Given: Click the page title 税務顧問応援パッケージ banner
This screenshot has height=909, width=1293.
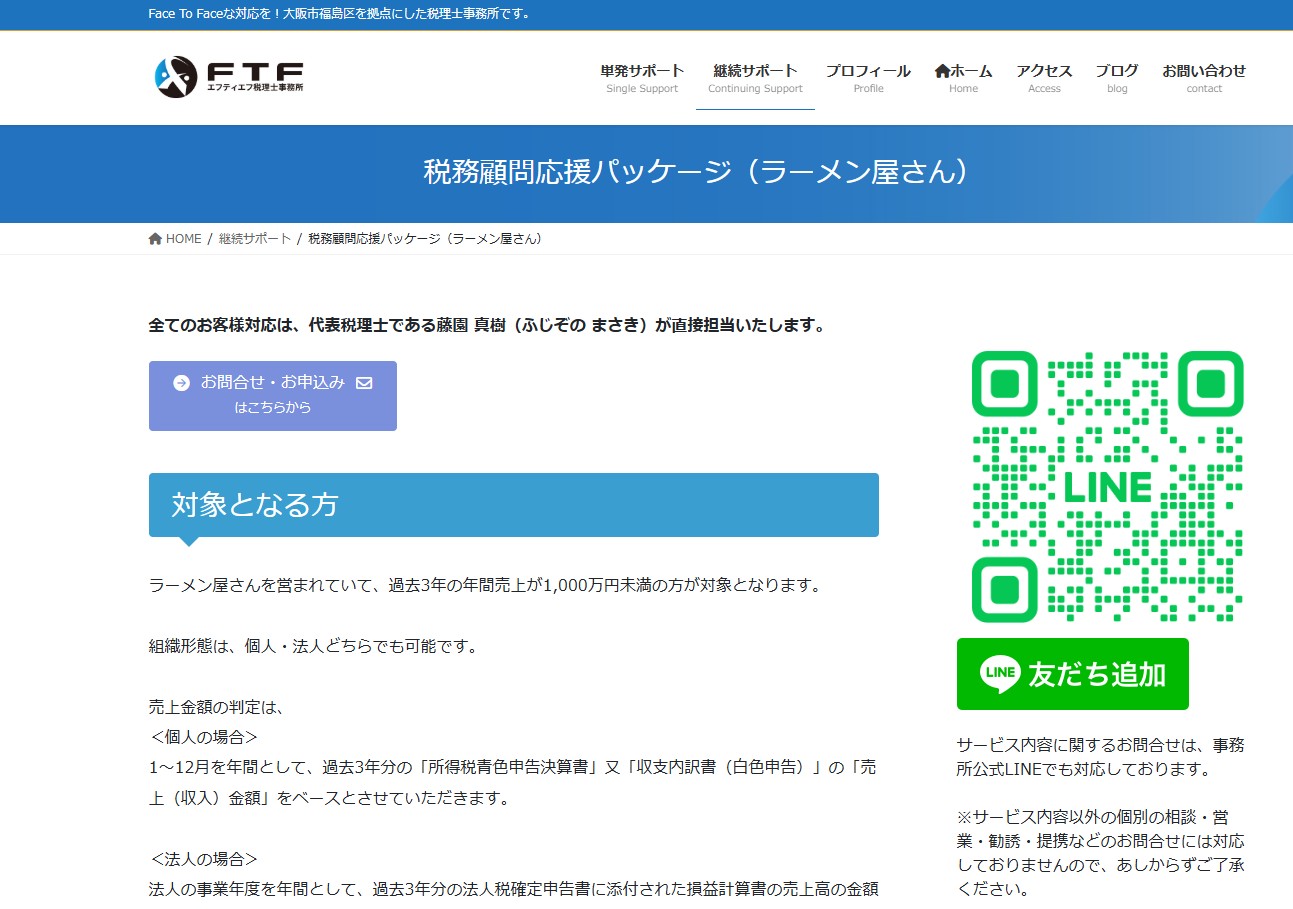Looking at the screenshot, I should 697,172.
